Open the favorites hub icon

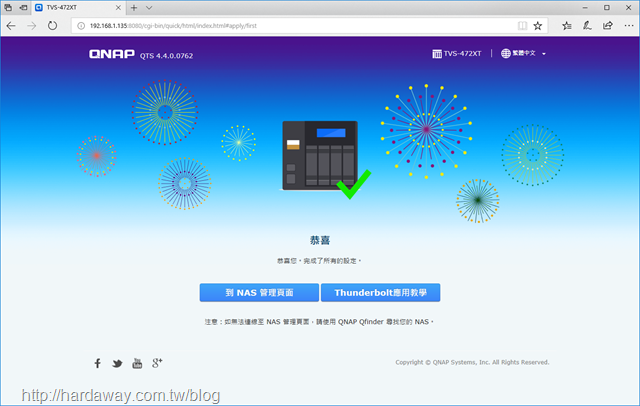pos(567,26)
